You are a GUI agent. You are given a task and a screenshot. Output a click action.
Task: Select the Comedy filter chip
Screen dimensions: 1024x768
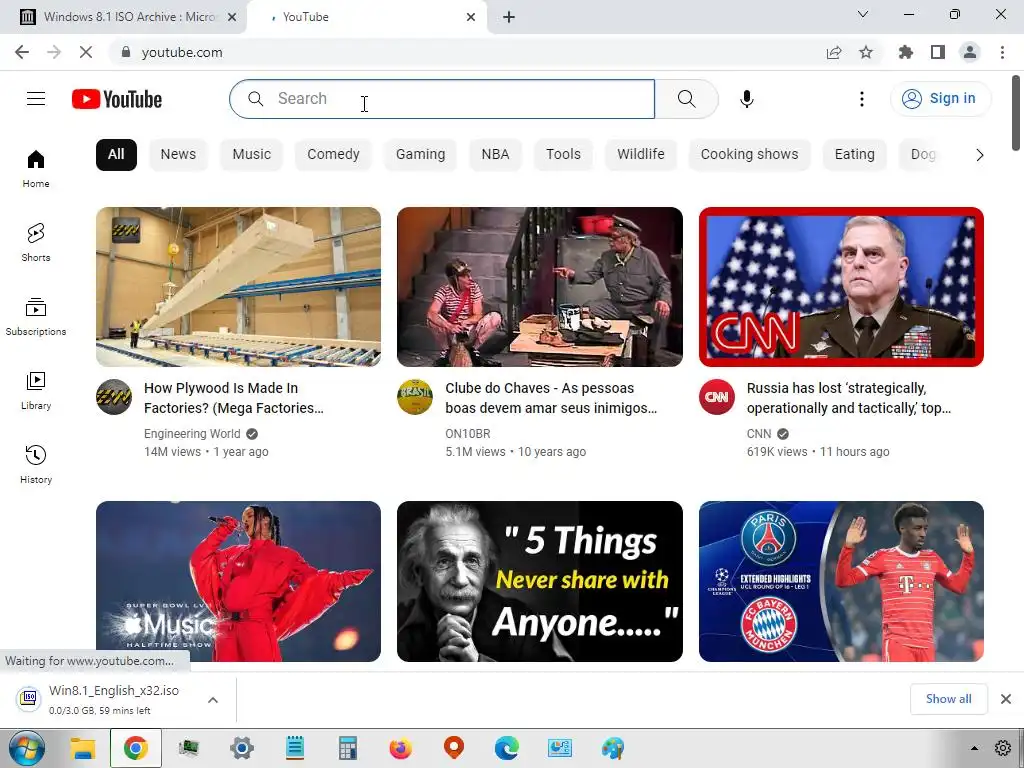[333, 155]
